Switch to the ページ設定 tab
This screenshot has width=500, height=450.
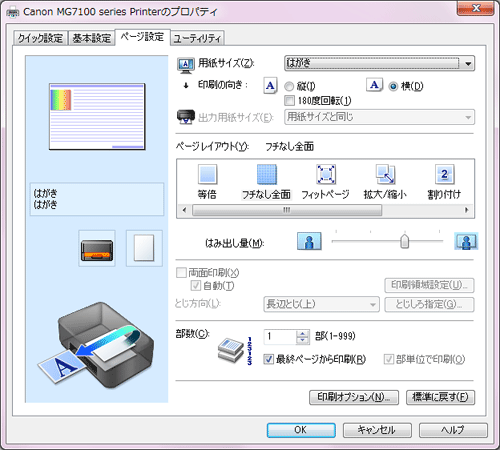[x=142, y=37]
